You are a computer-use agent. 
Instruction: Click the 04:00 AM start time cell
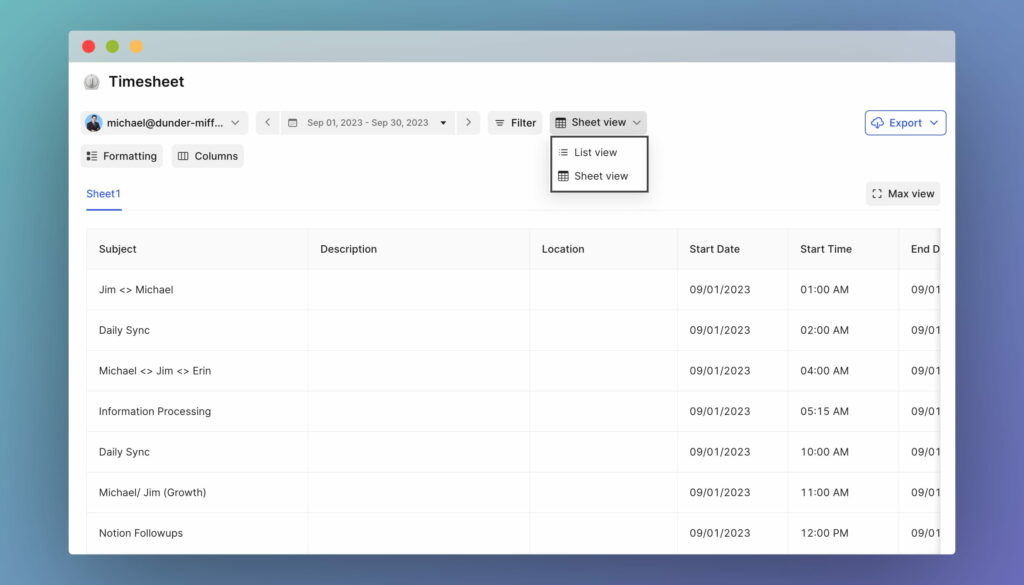843,371
